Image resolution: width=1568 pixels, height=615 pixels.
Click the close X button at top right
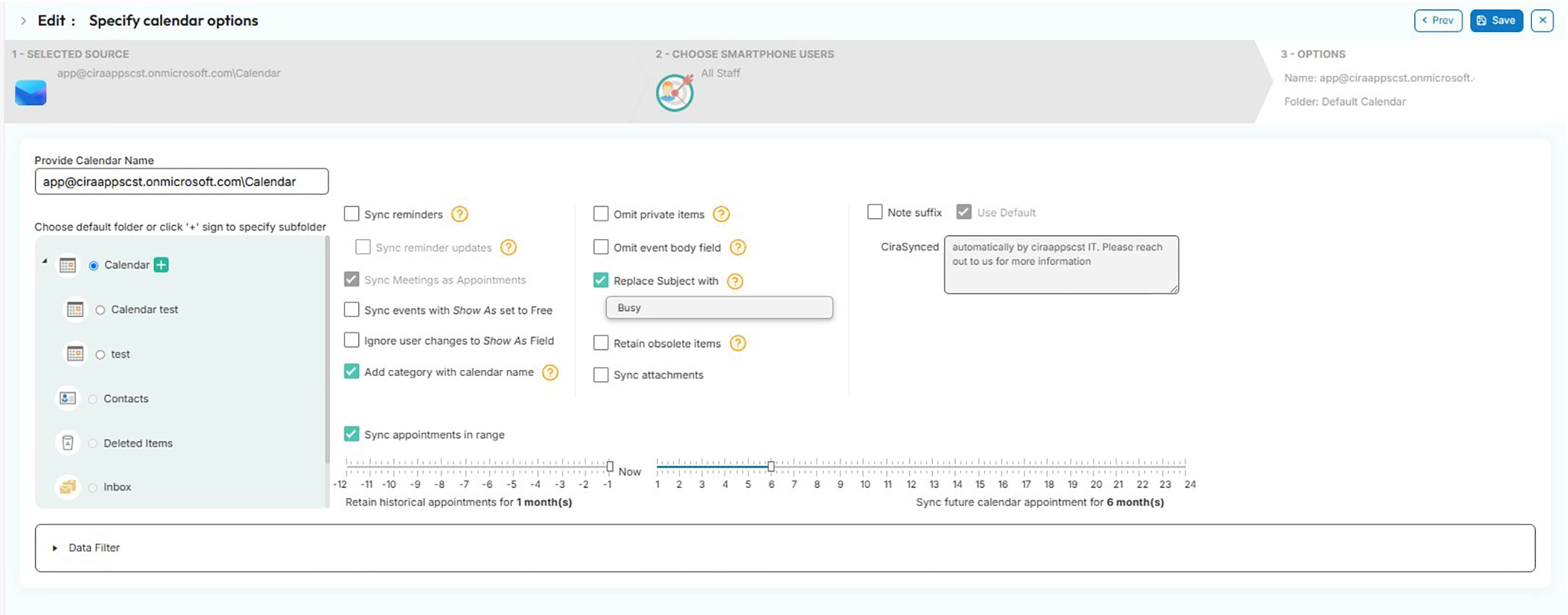point(1542,20)
